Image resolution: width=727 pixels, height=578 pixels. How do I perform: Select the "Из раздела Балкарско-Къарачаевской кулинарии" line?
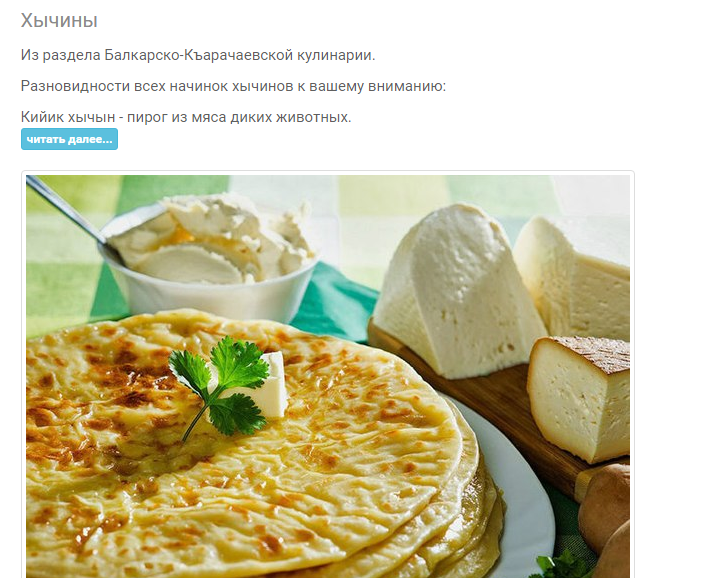[x=198, y=55]
